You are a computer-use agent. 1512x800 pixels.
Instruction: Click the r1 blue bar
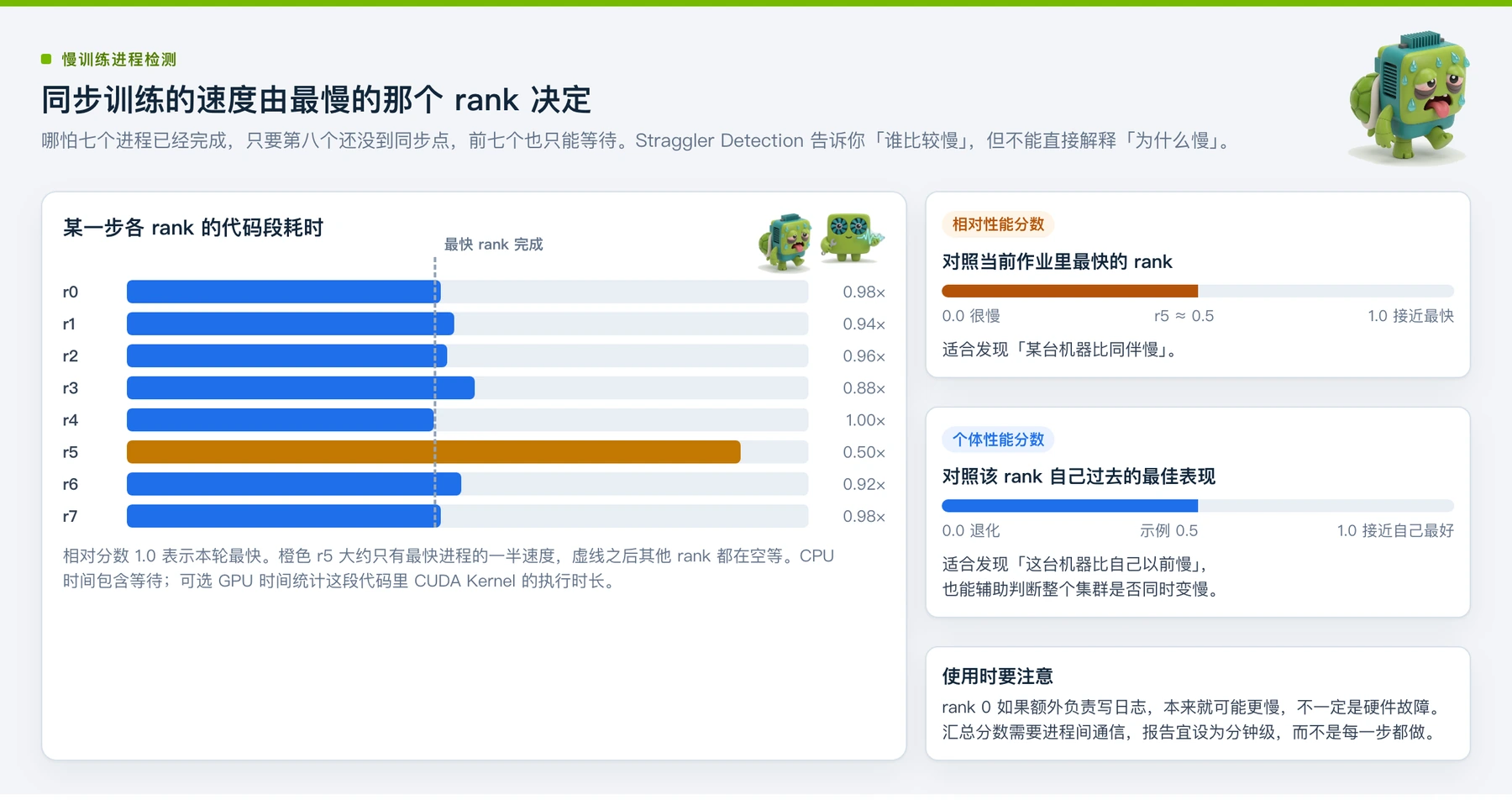pyautogui.click(x=291, y=324)
